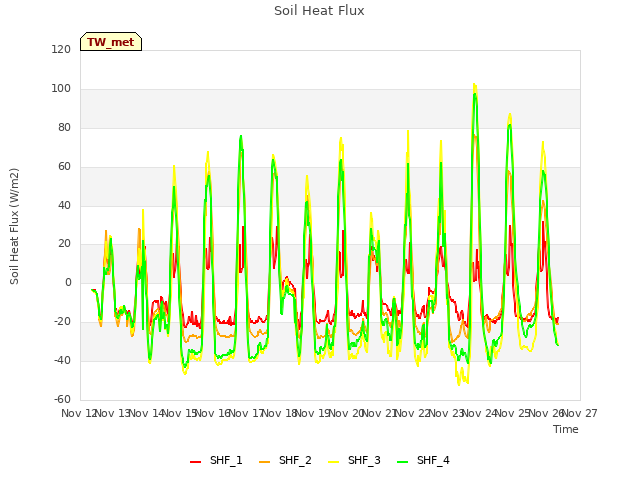Click the 0 y-axis tick label
Image resolution: width=640 pixels, height=480 pixels.
click(x=68, y=282)
